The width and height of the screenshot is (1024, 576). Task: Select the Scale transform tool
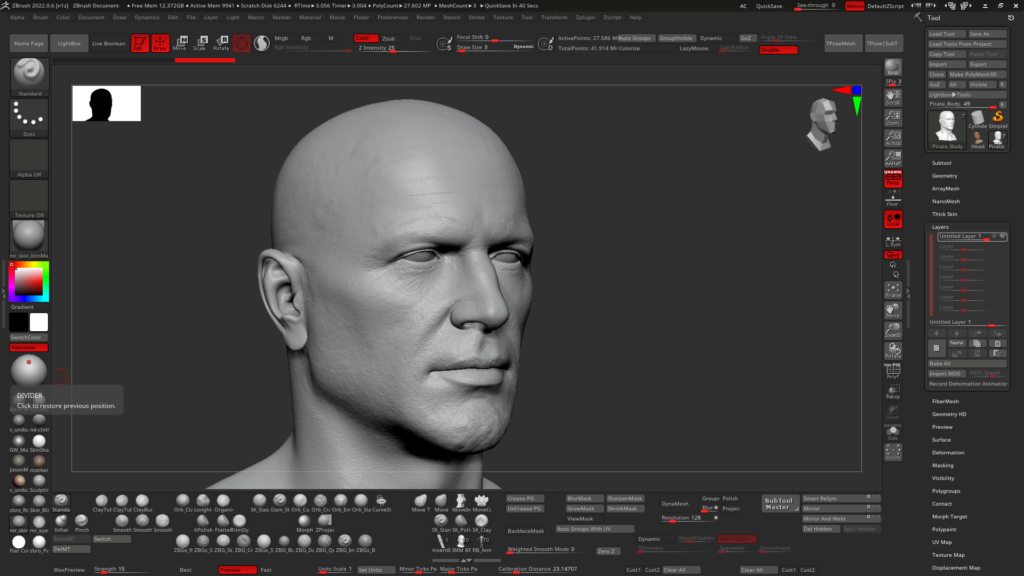200,43
